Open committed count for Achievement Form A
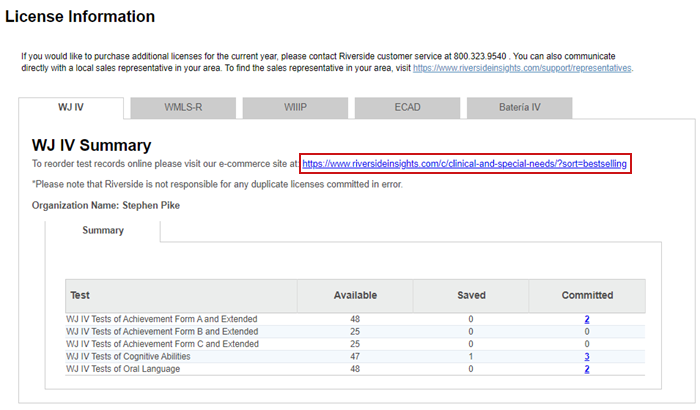This screenshot has width=700, height=410. pyautogui.click(x=587, y=319)
